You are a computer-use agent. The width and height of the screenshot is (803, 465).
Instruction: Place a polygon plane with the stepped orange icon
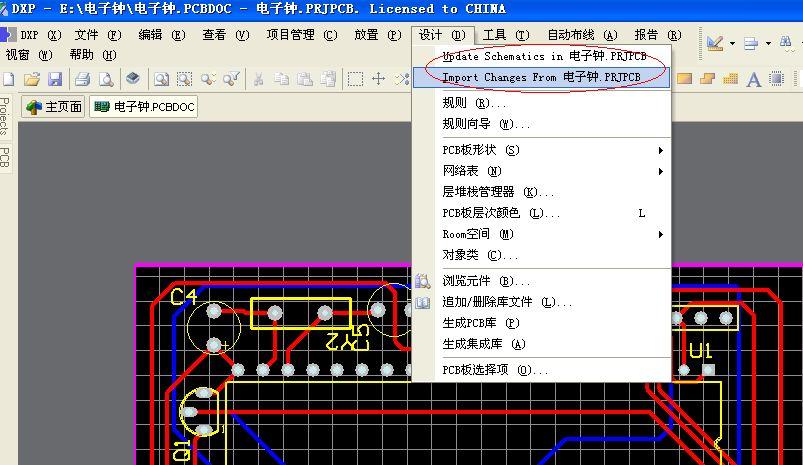tap(707, 79)
